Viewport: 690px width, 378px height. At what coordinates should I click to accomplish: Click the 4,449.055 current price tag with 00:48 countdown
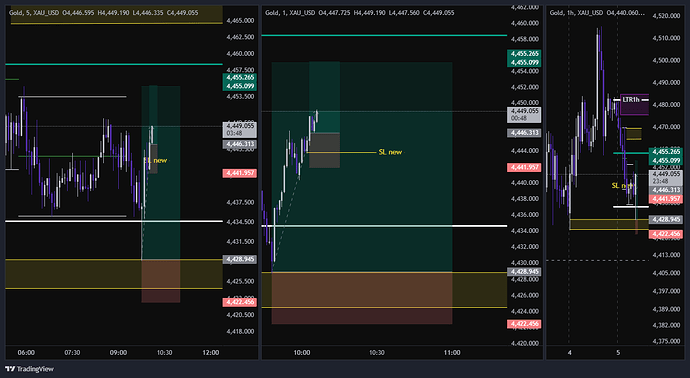pos(524,114)
